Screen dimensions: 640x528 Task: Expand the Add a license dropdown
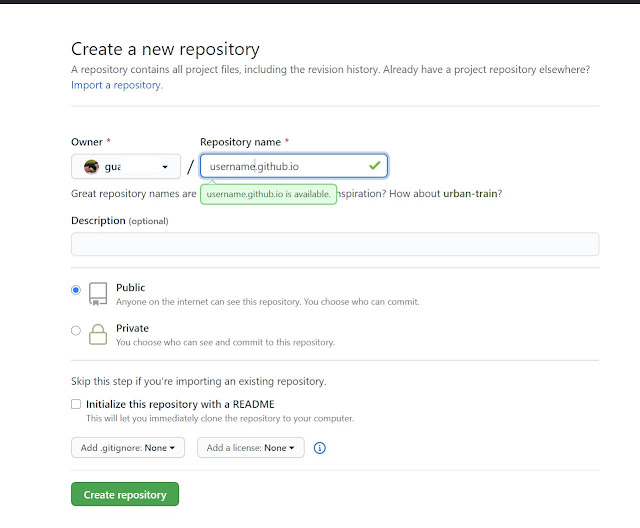point(251,448)
